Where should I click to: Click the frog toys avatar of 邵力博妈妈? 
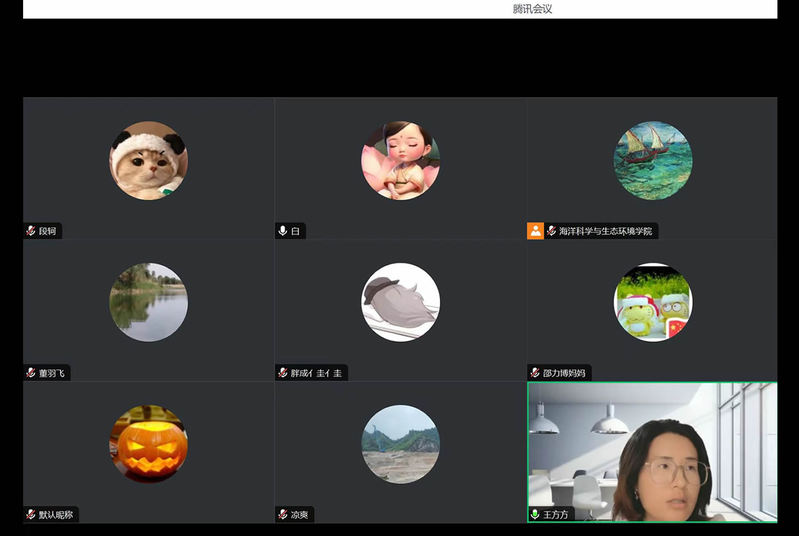point(652,302)
